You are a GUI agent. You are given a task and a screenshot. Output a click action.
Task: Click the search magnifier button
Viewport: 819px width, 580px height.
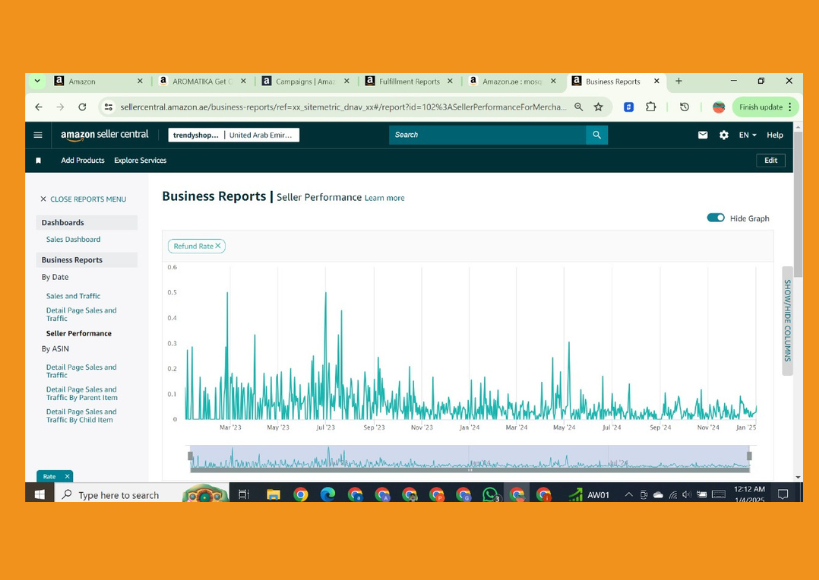(x=597, y=135)
